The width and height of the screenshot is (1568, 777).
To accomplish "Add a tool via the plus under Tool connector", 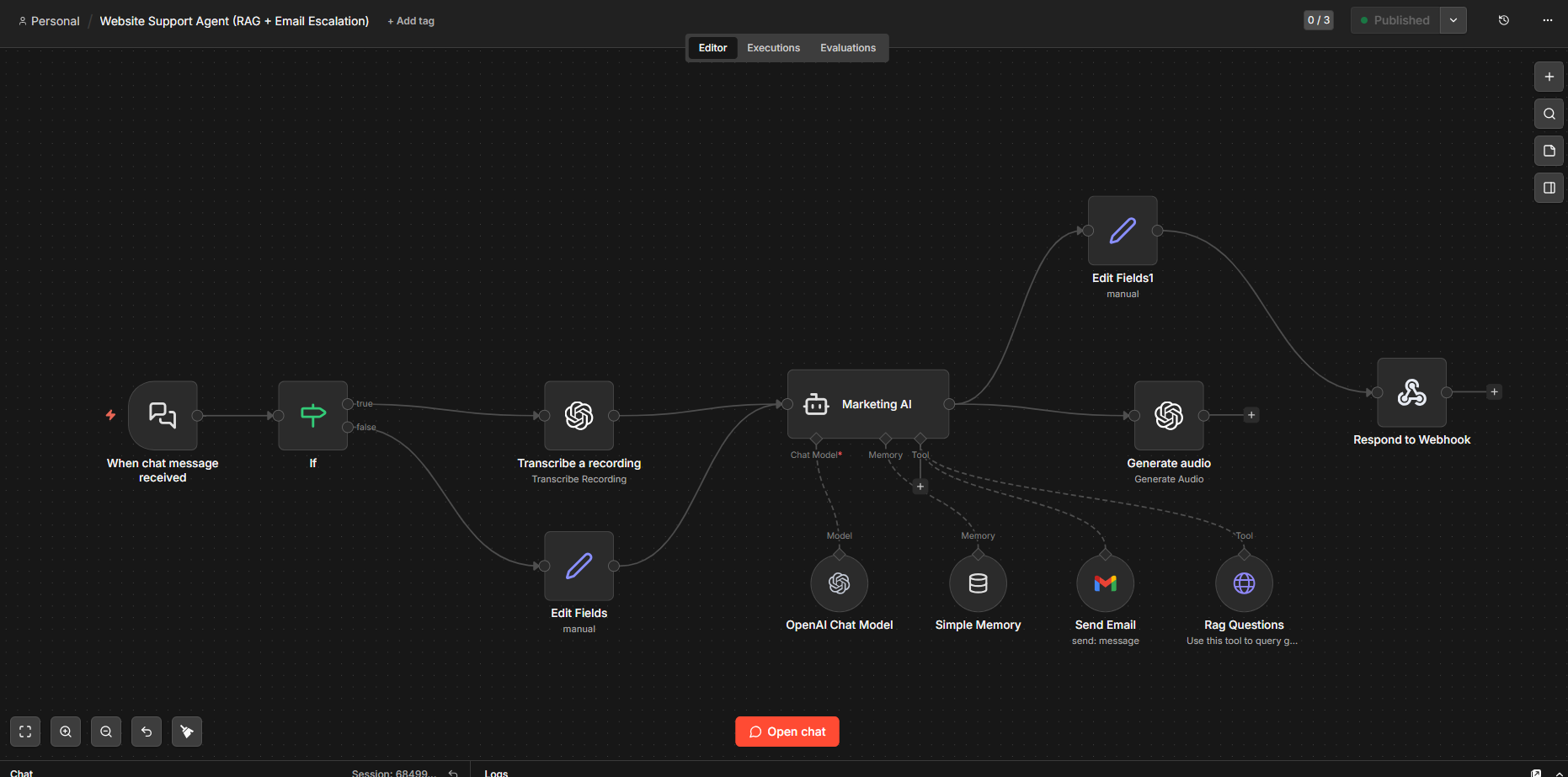I will click(920, 487).
